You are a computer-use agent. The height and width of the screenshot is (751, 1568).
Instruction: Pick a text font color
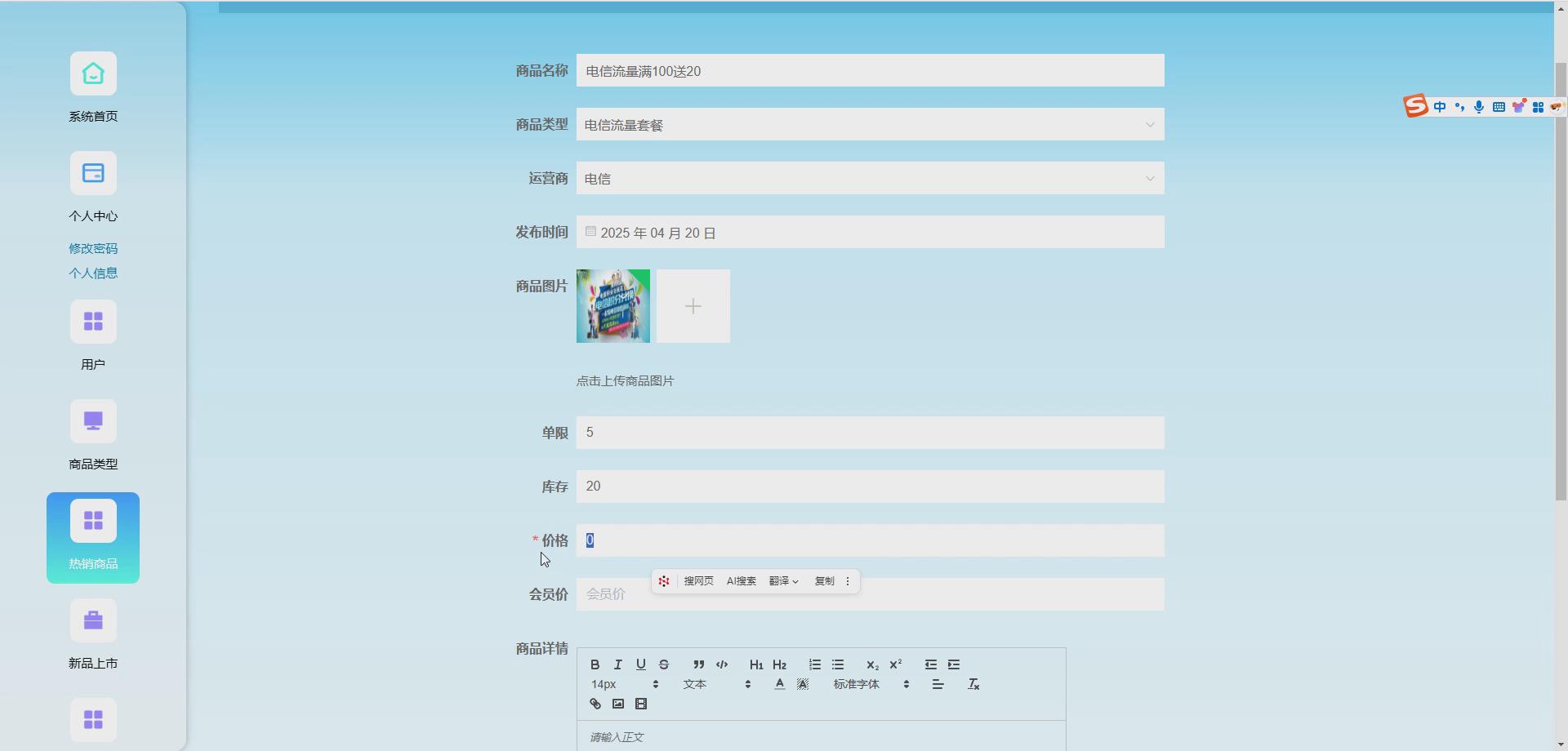coord(780,684)
